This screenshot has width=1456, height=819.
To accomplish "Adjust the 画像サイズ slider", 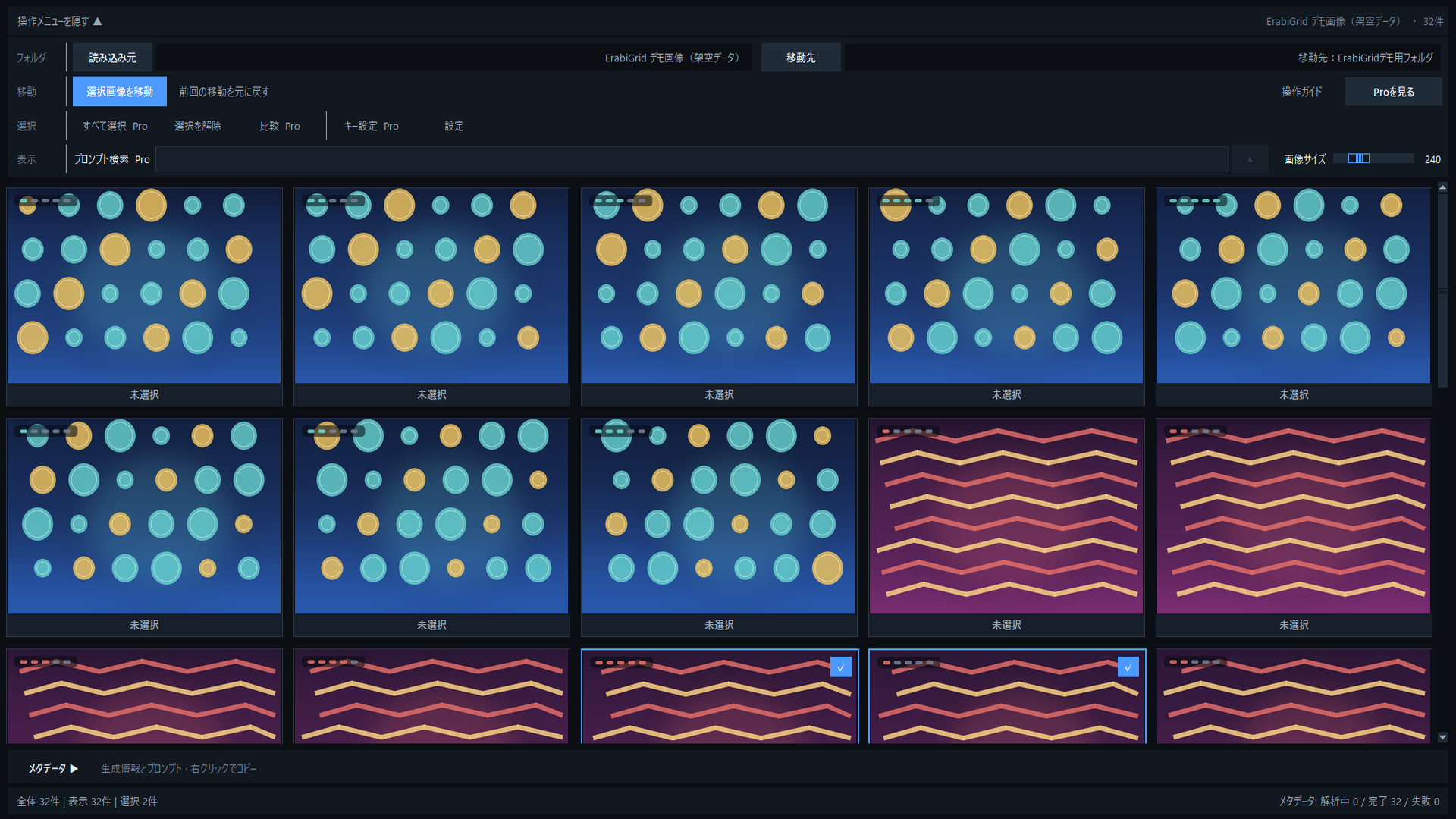I will point(1373,158).
